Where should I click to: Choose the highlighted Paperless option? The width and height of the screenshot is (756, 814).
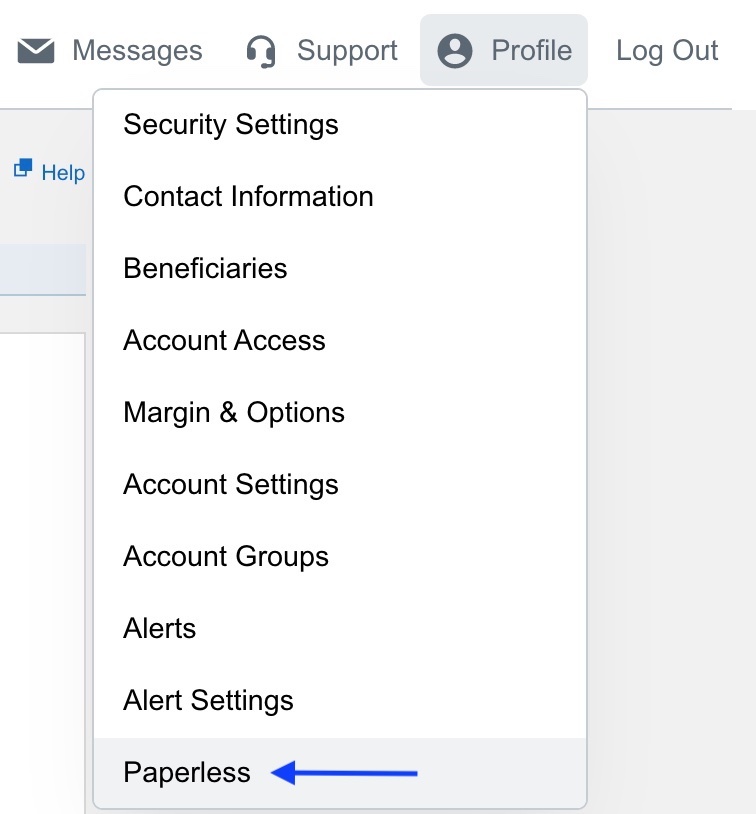coord(187,773)
